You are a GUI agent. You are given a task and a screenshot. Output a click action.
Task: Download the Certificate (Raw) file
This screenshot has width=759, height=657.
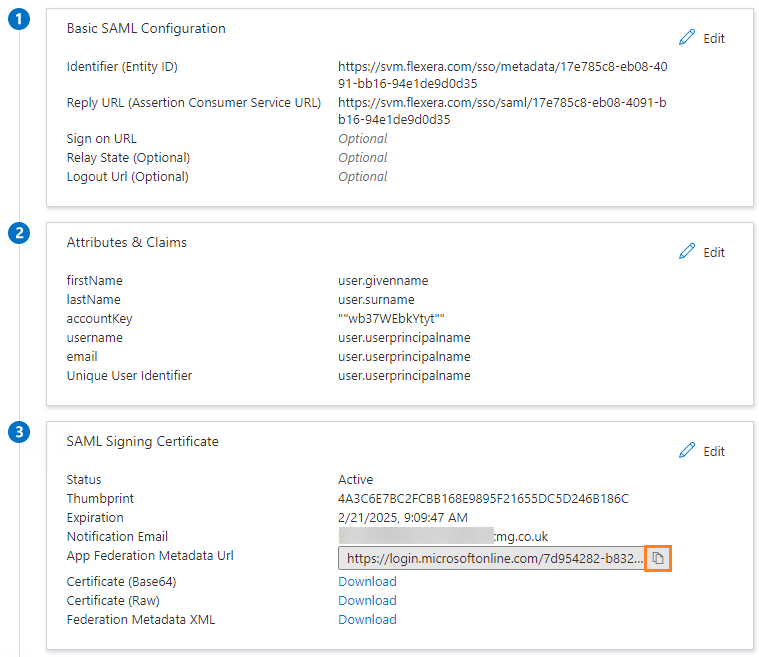click(x=367, y=601)
